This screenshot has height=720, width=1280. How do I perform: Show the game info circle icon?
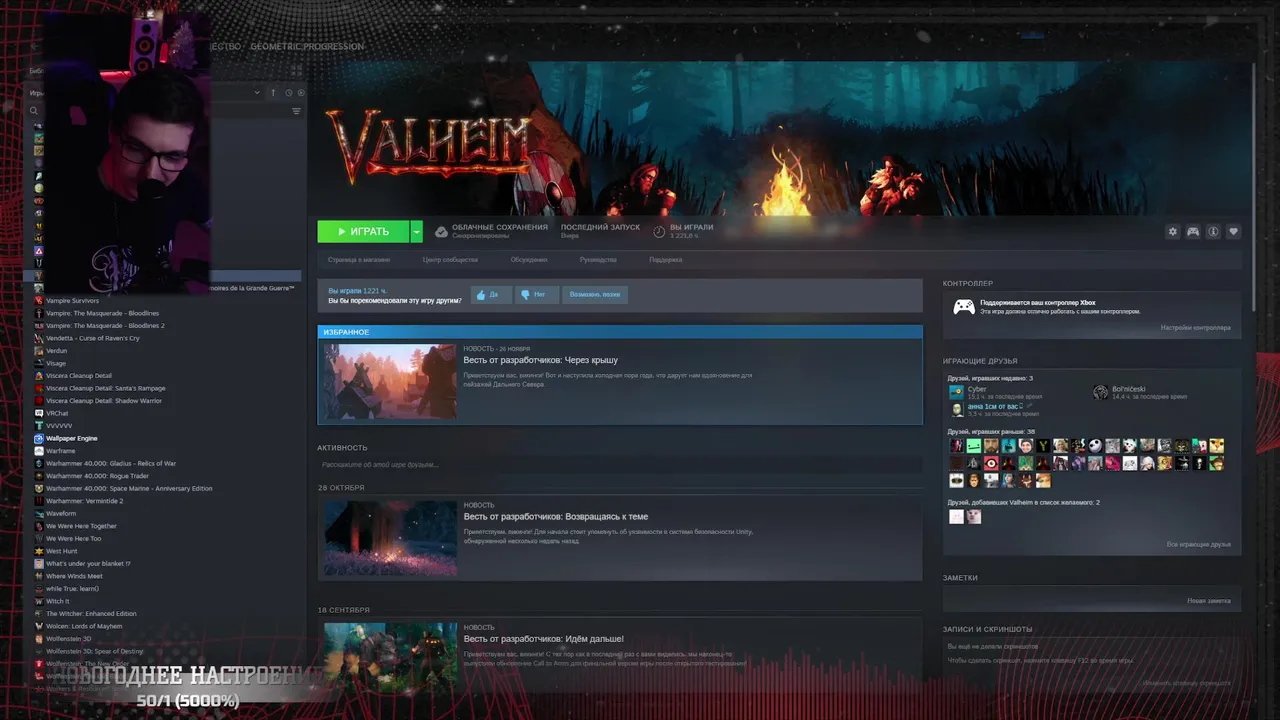pos(1213,231)
